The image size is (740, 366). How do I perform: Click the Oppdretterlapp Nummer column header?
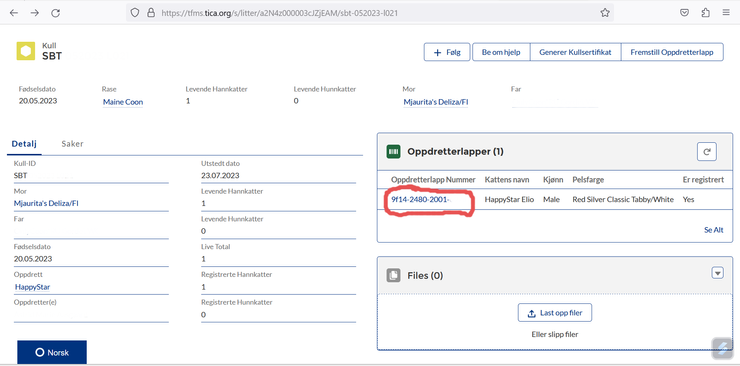pyautogui.click(x=433, y=180)
